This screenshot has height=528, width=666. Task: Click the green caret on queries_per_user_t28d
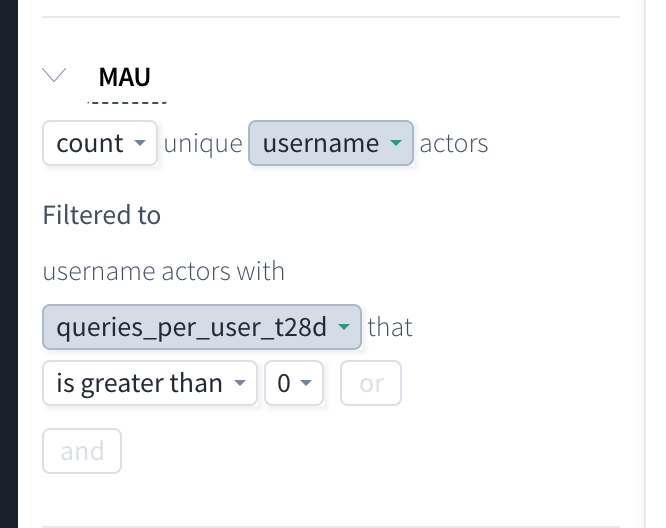point(344,327)
